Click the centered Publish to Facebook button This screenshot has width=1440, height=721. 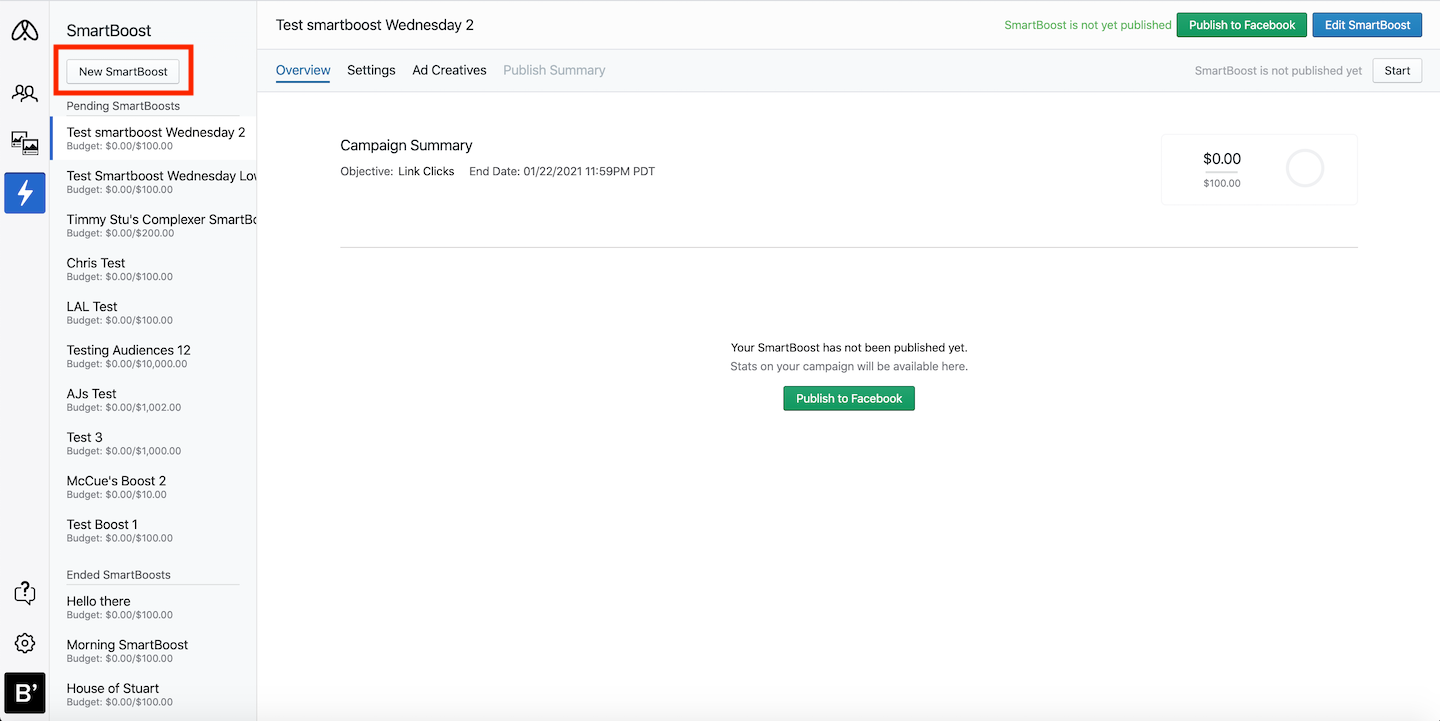[849, 398]
